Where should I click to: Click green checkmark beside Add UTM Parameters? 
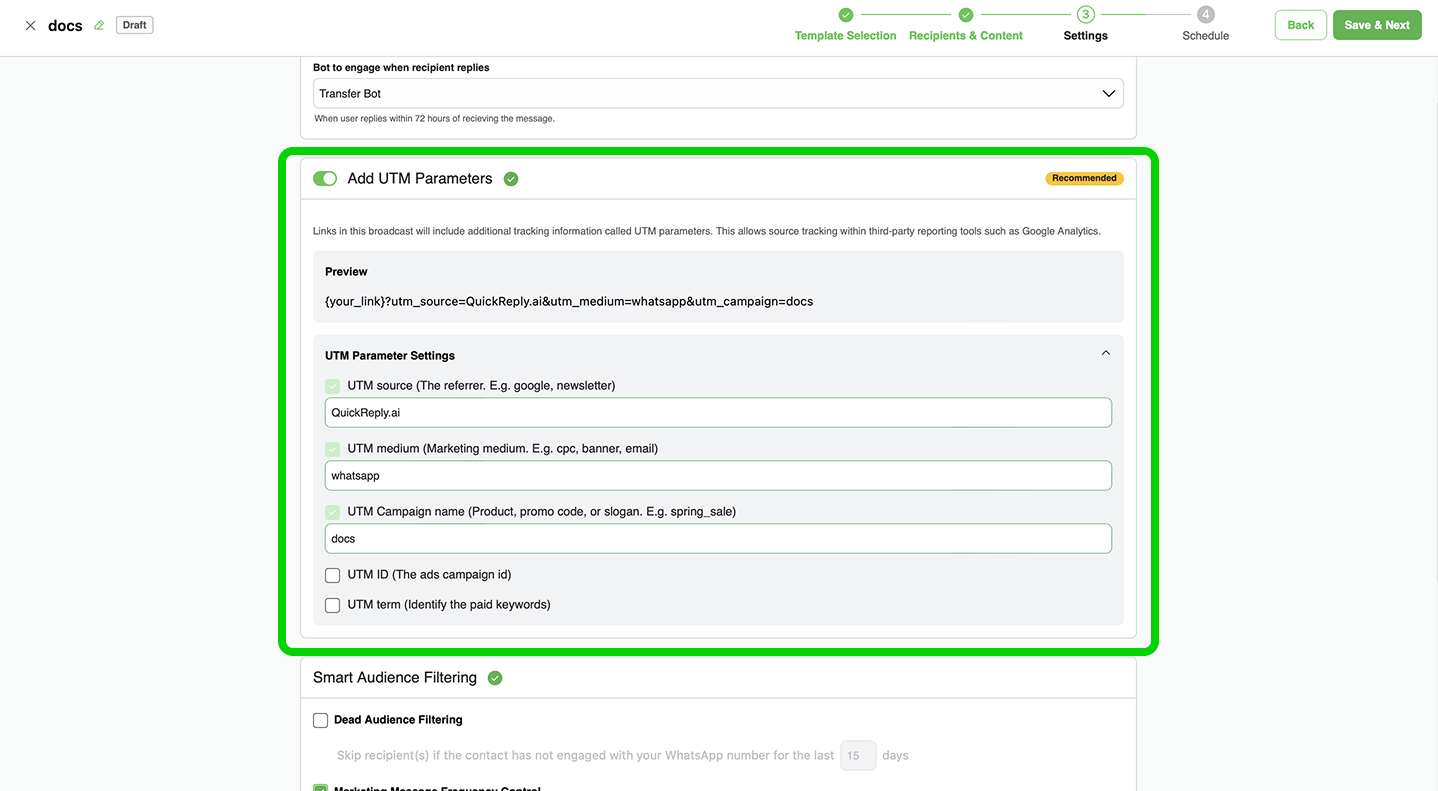[x=511, y=179]
